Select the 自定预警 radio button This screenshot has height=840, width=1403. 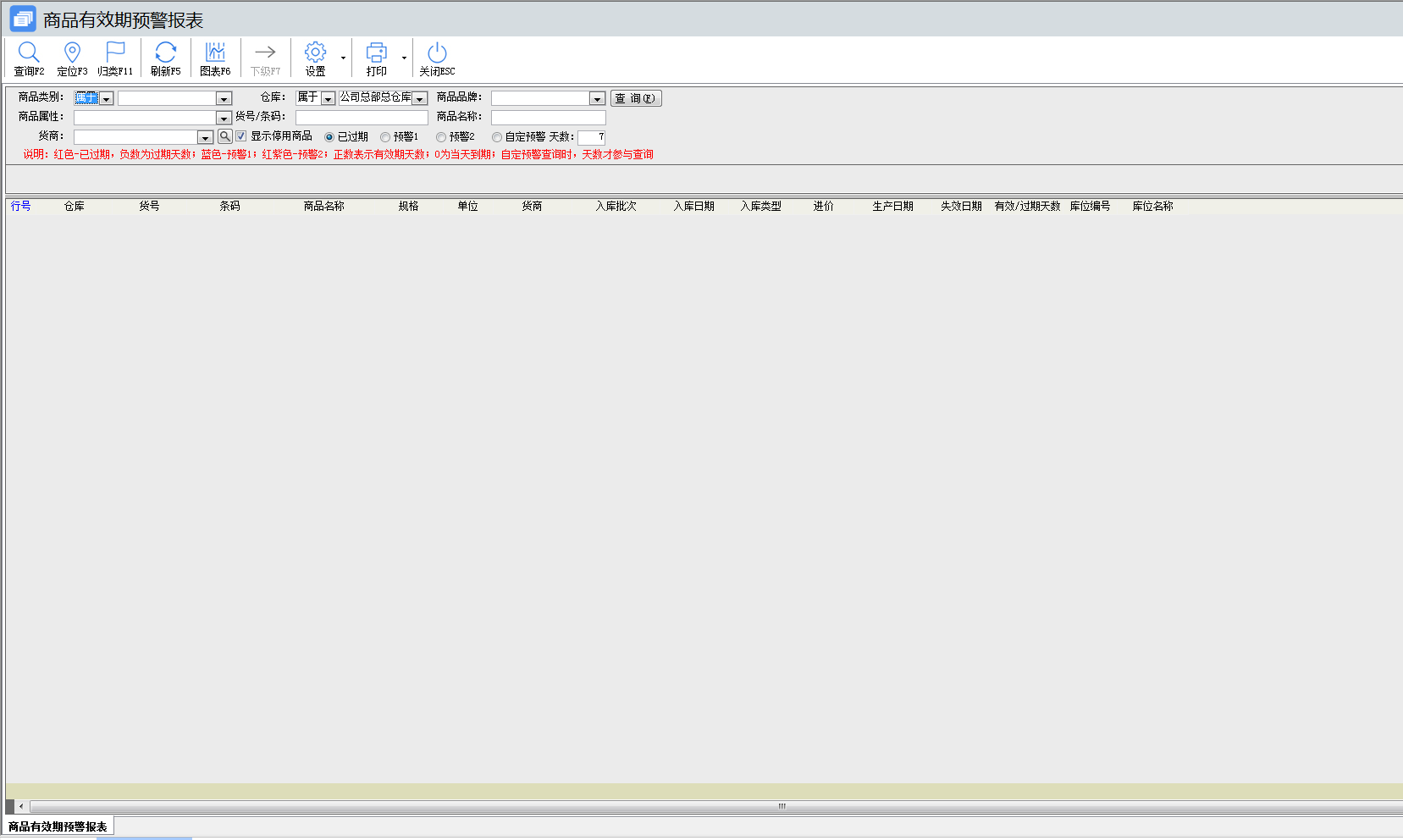tap(497, 137)
